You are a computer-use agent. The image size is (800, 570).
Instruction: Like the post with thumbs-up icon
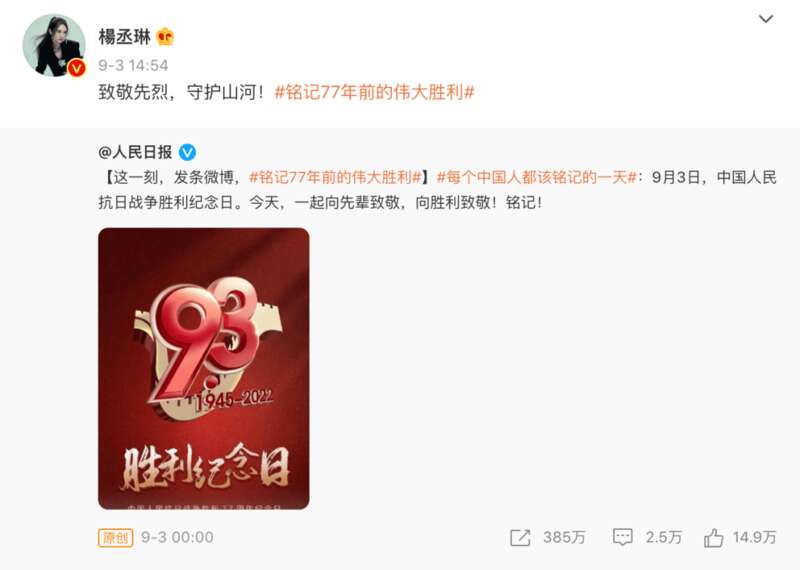(x=713, y=537)
